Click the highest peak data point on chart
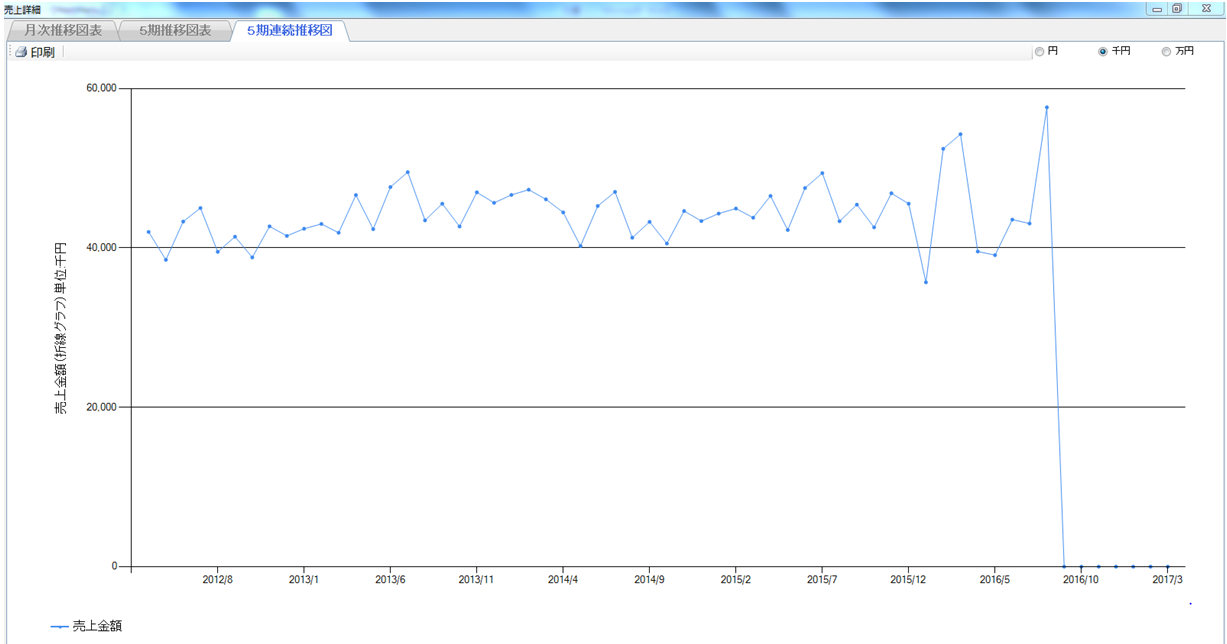Screen dimensions: 1227x644 pyautogui.click(x=1046, y=107)
